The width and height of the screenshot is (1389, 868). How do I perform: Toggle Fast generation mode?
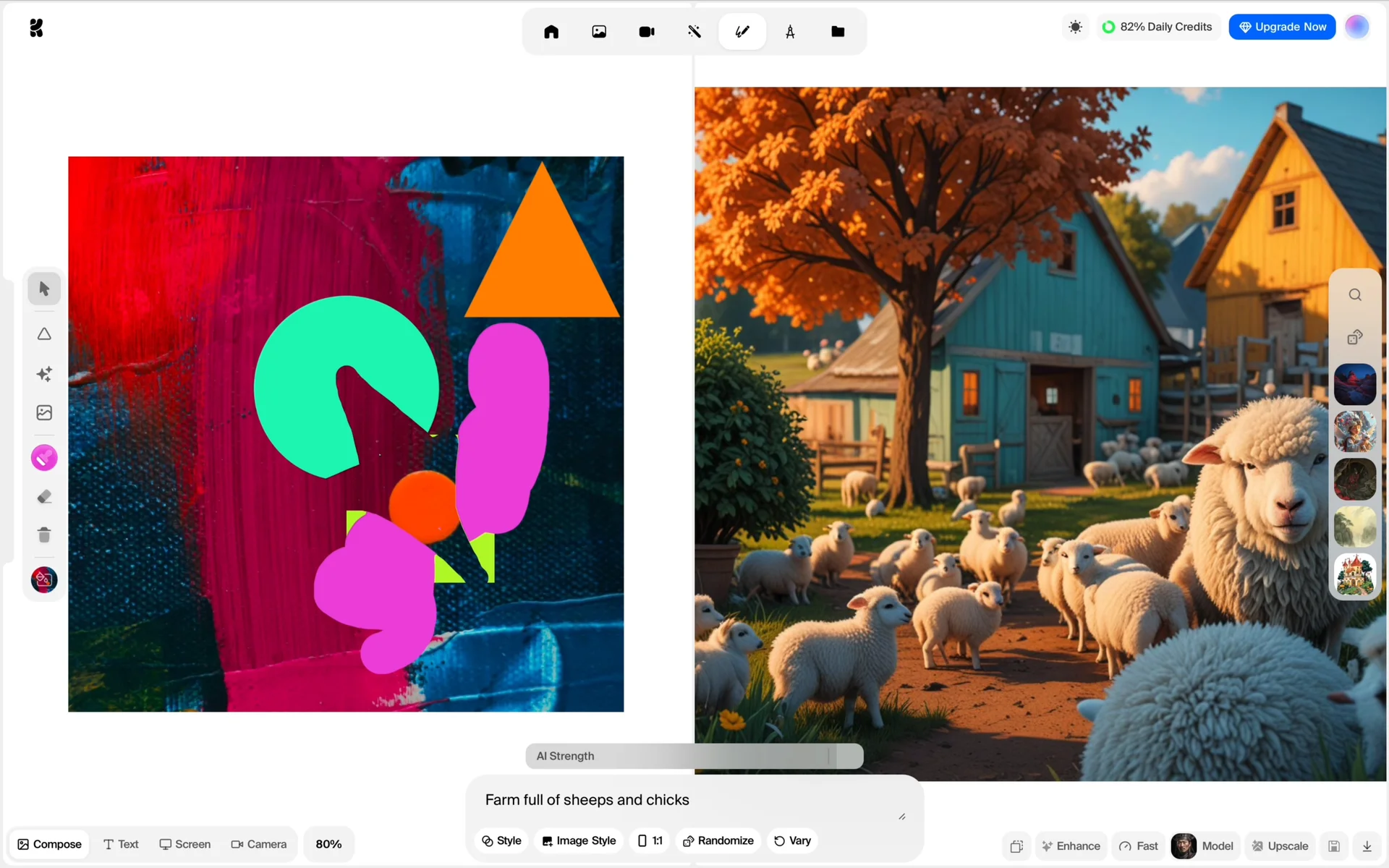[1139, 846]
